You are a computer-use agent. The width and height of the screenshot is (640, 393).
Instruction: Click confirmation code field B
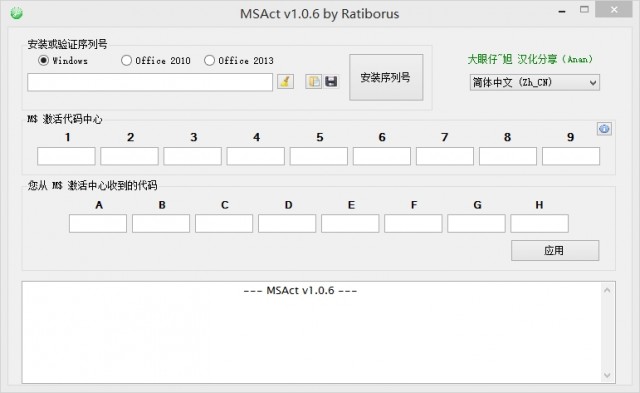pos(161,224)
